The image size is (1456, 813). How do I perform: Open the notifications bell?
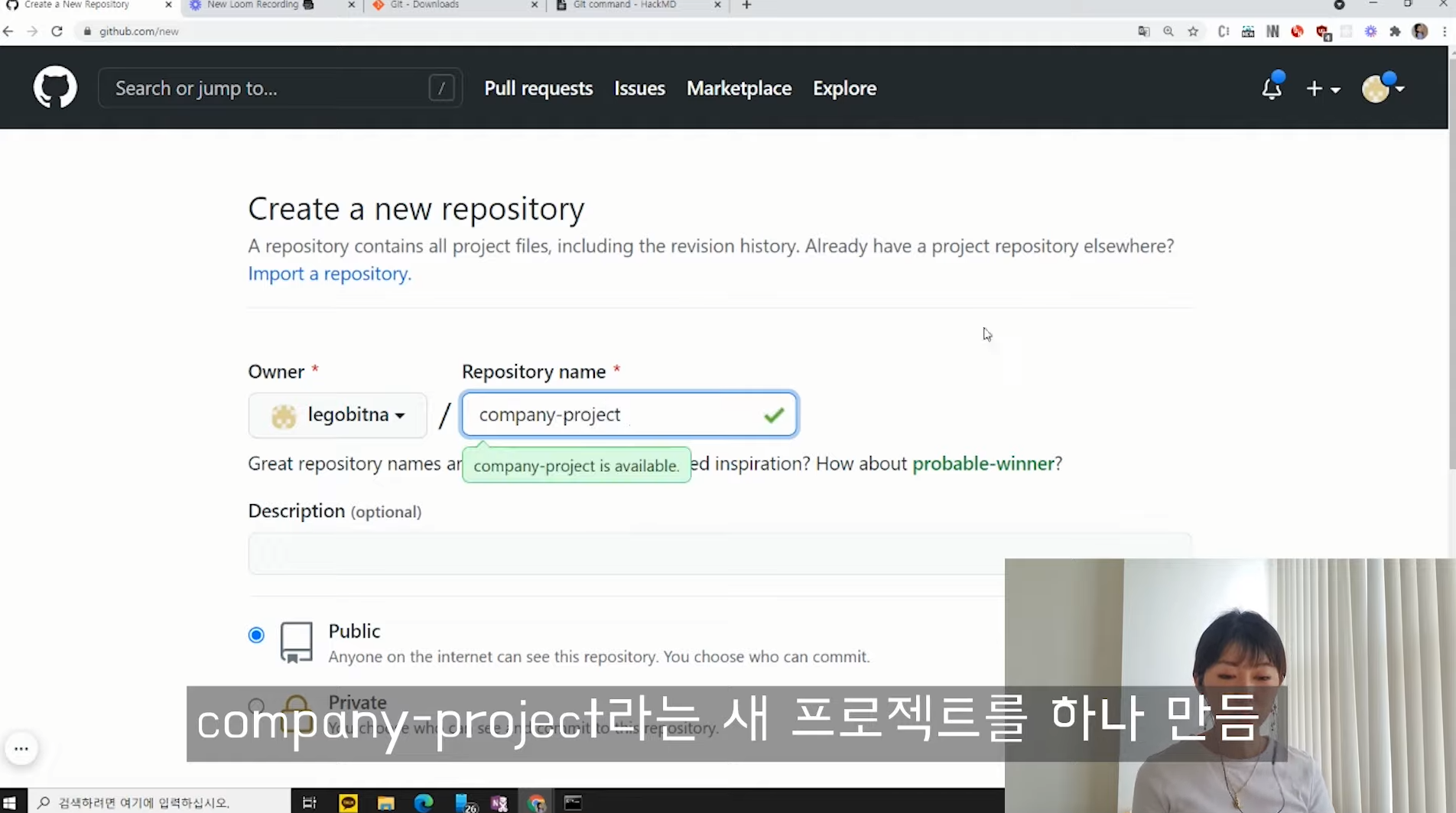[x=1272, y=87]
